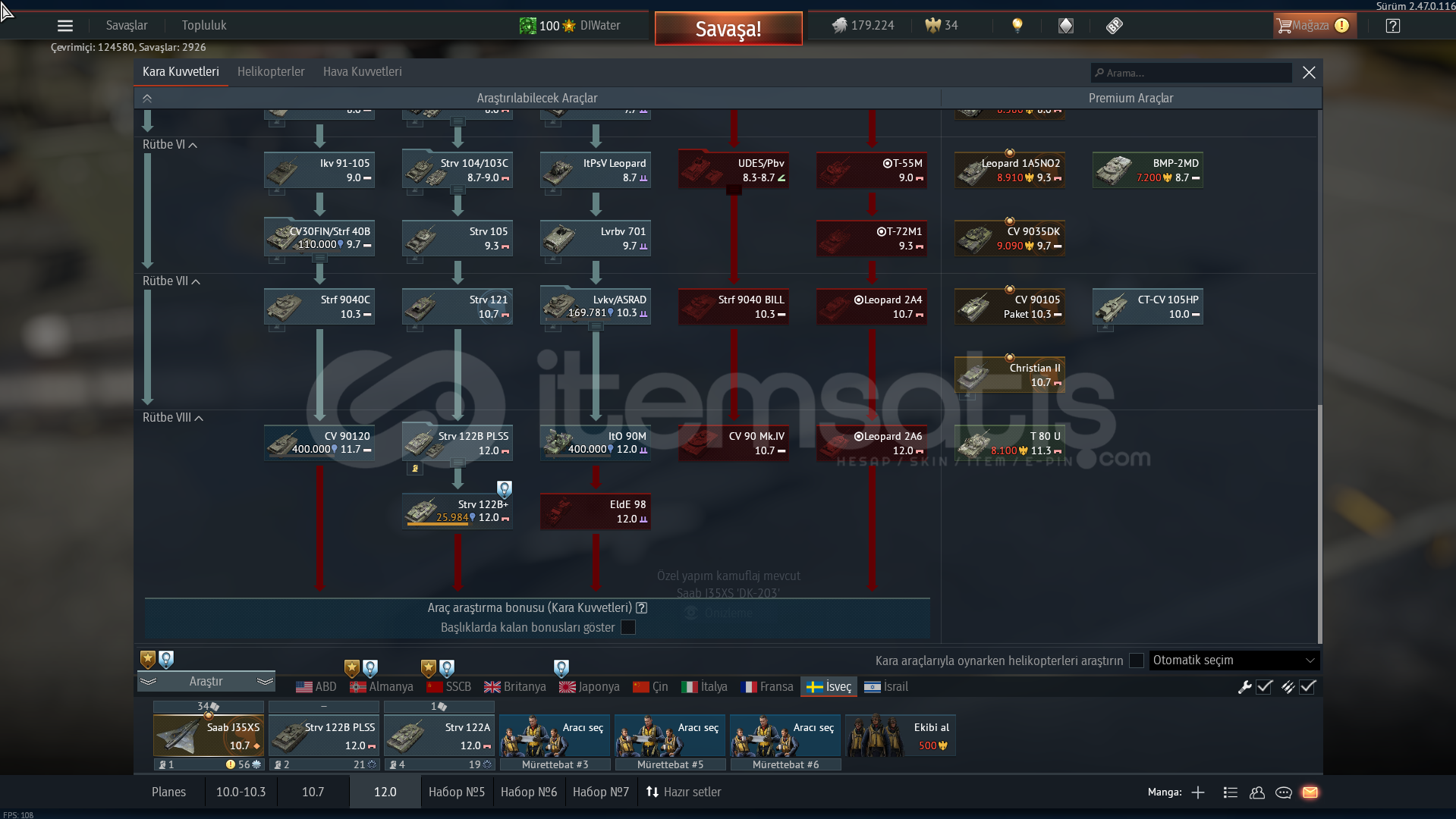The width and height of the screenshot is (1456, 819).
Task: Open the items ticket icon in top bar
Action: click(x=1115, y=26)
